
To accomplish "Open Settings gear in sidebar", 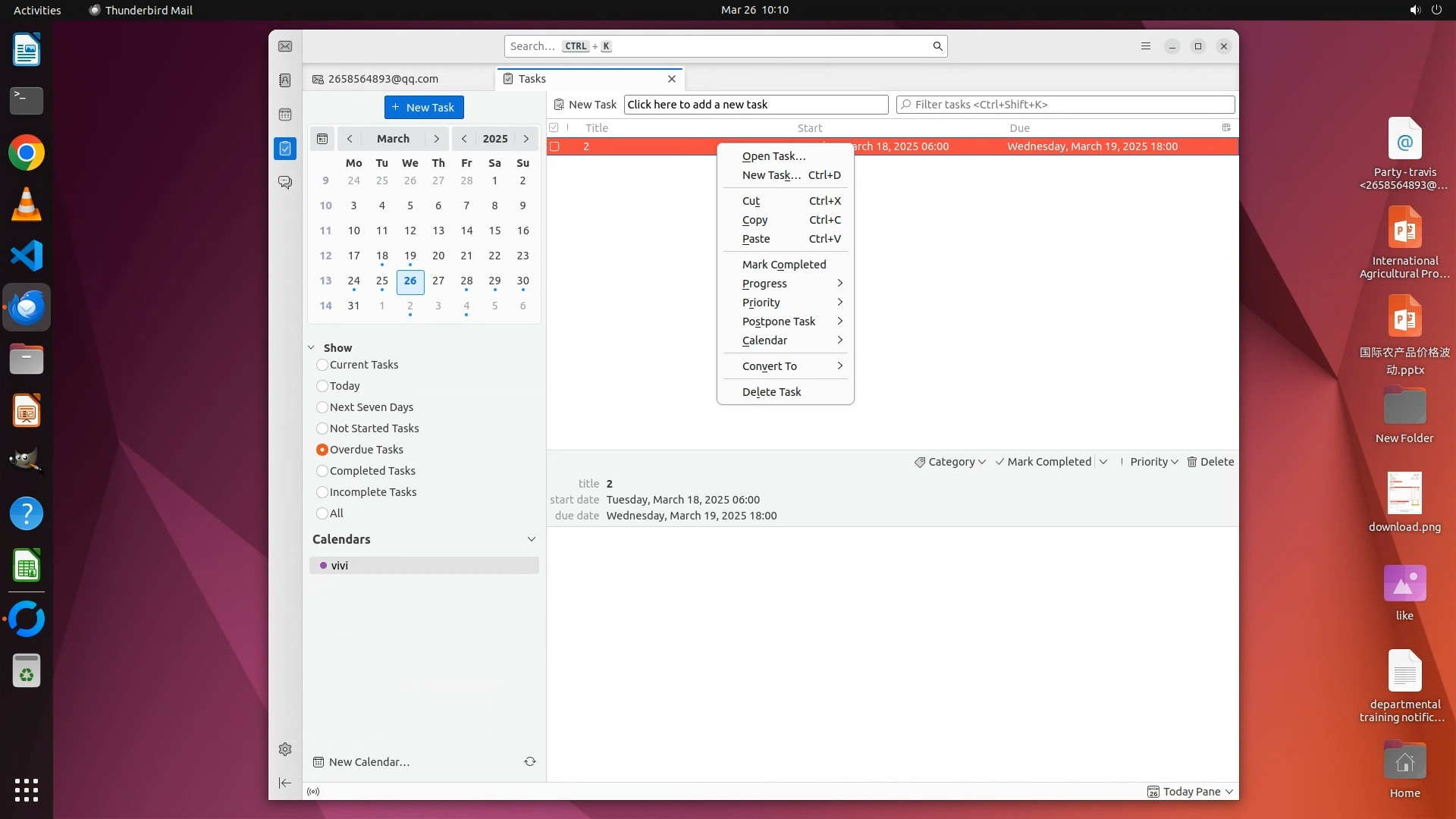I will tap(285, 749).
